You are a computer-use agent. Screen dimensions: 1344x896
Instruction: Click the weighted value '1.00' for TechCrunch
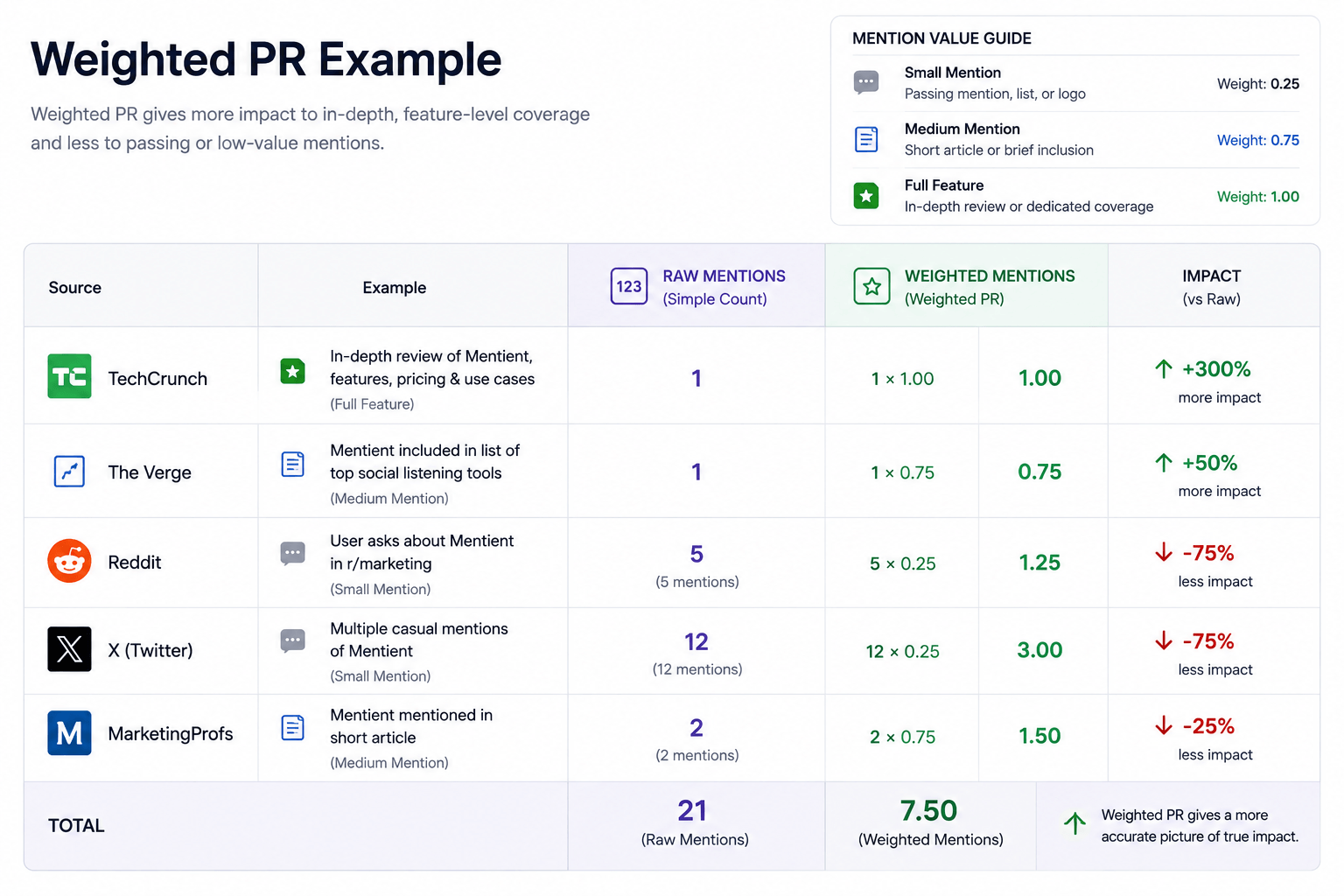[1039, 378]
